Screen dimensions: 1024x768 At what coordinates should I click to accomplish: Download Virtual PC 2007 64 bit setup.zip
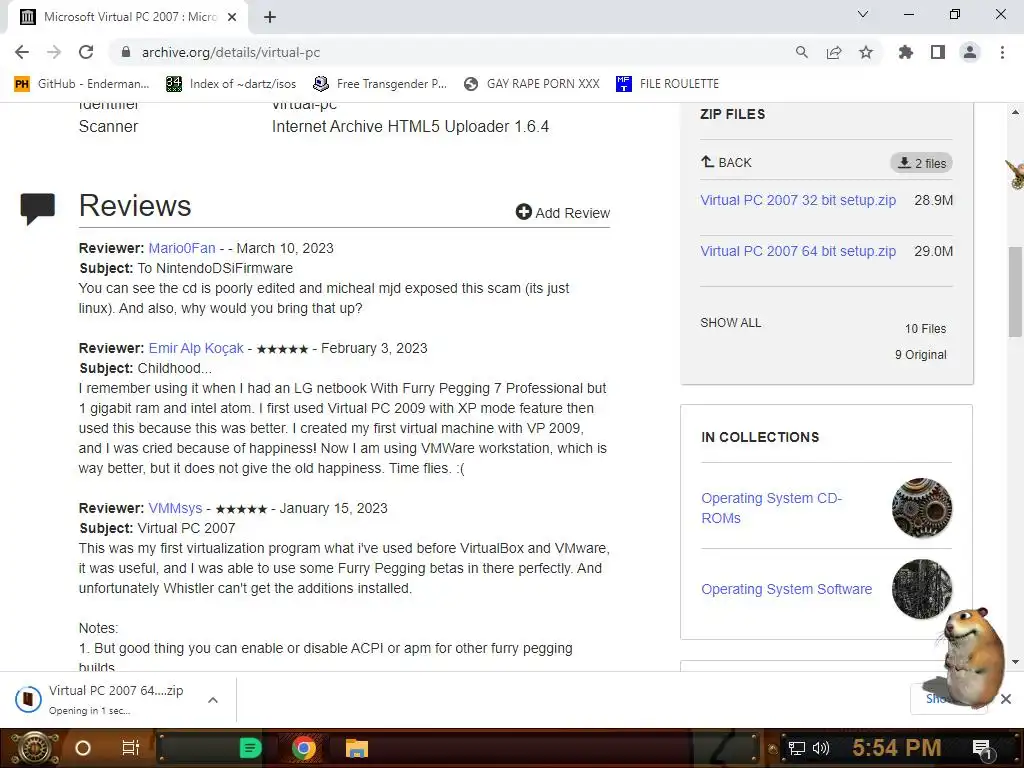(798, 251)
